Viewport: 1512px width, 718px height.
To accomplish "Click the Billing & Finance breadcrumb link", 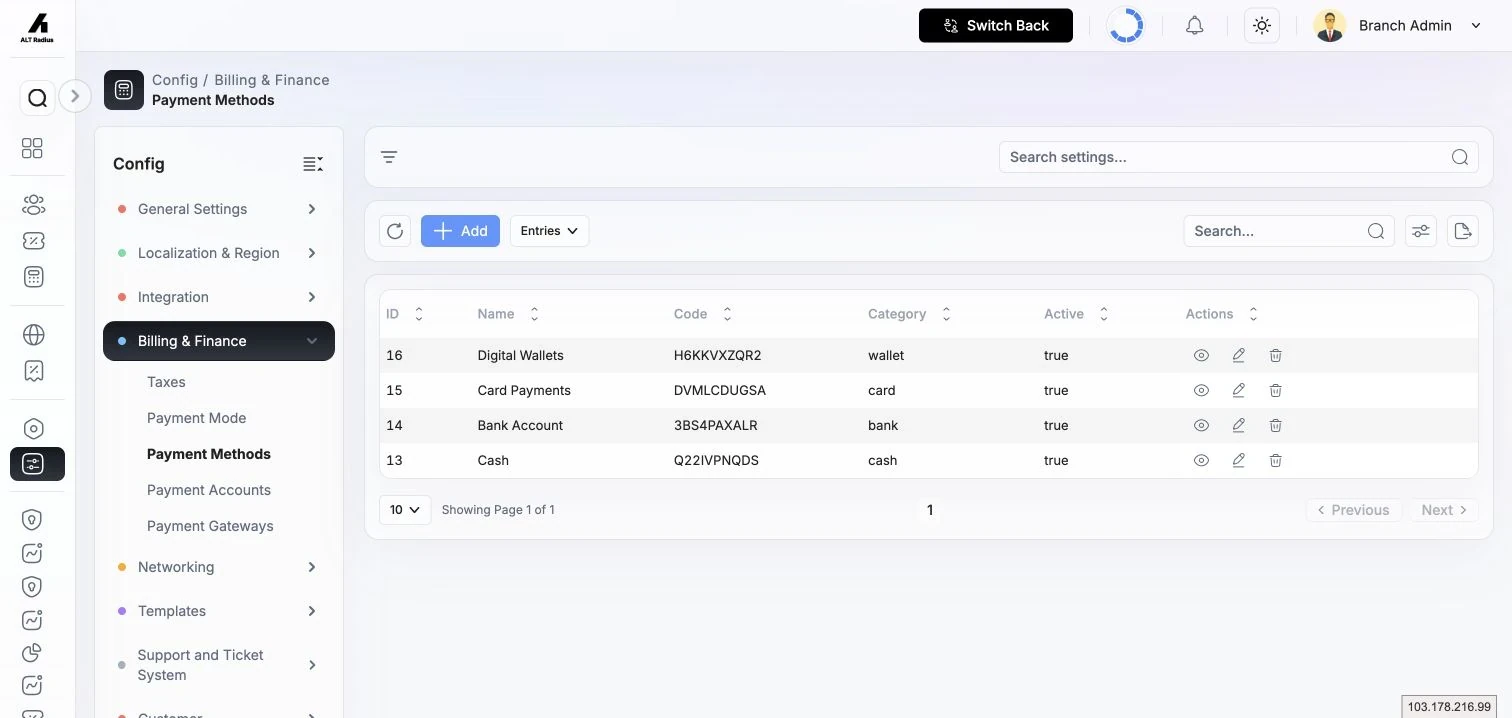I will (x=272, y=80).
